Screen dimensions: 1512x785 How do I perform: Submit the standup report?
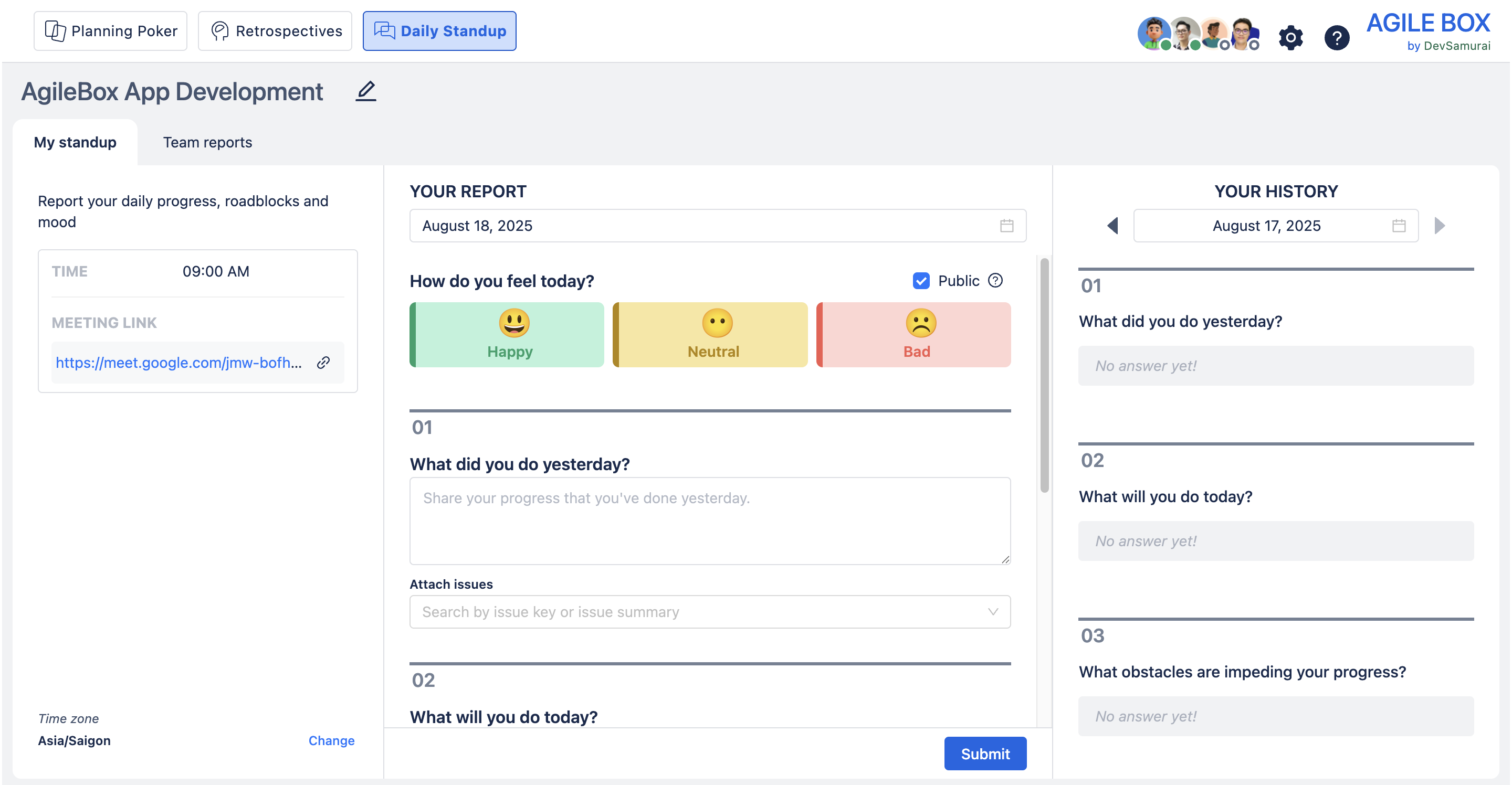[x=985, y=754]
